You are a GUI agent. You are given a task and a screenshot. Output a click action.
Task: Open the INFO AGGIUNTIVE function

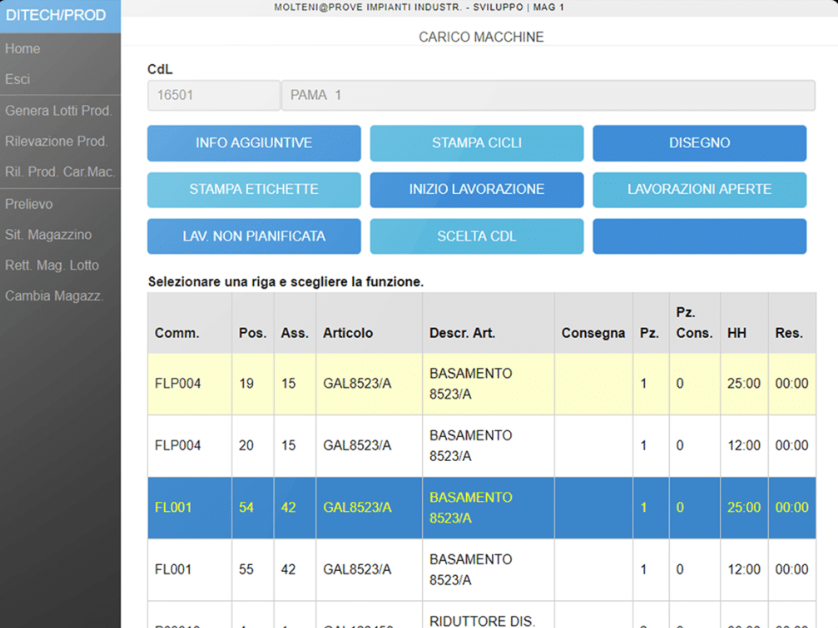(253, 143)
